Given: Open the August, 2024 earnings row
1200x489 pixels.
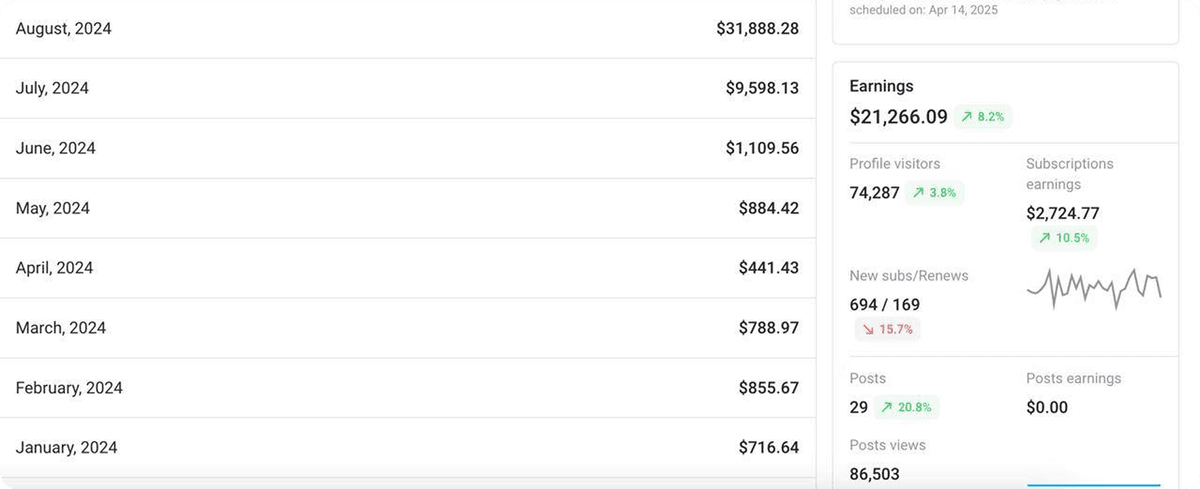Looking at the screenshot, I should [407, 29].
